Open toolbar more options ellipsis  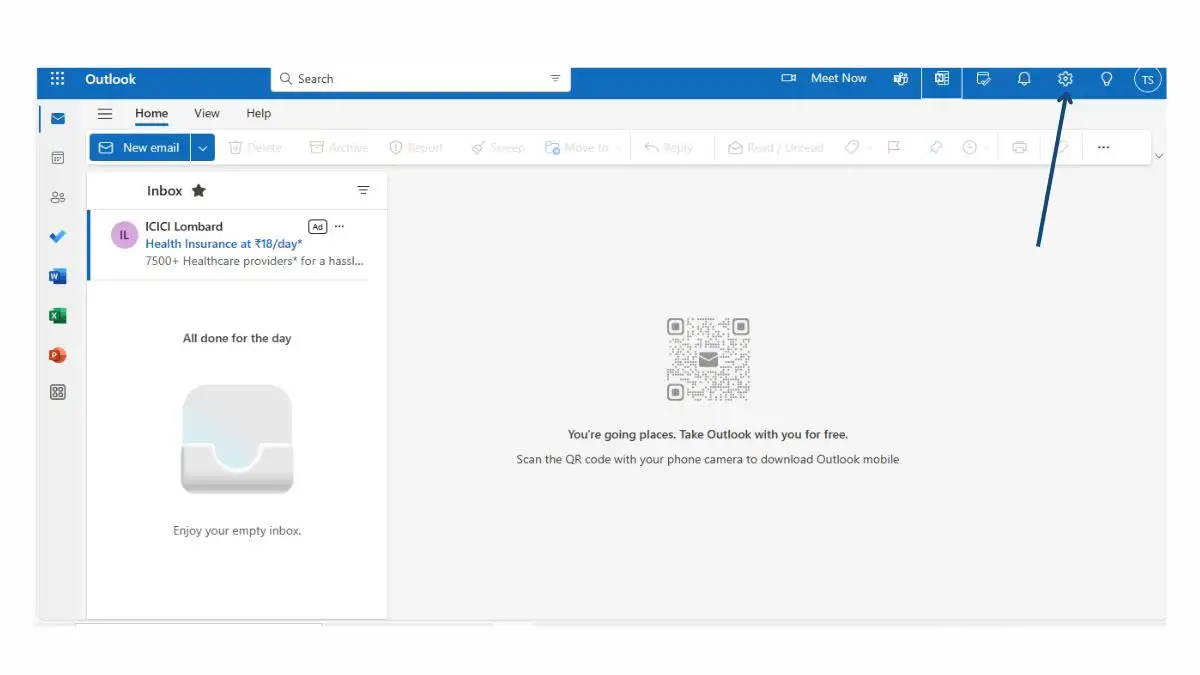[1103, 147]
